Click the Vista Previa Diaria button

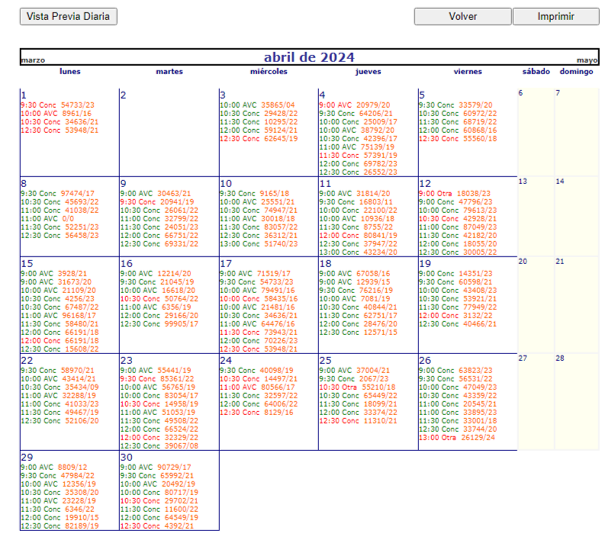point(69,17)
